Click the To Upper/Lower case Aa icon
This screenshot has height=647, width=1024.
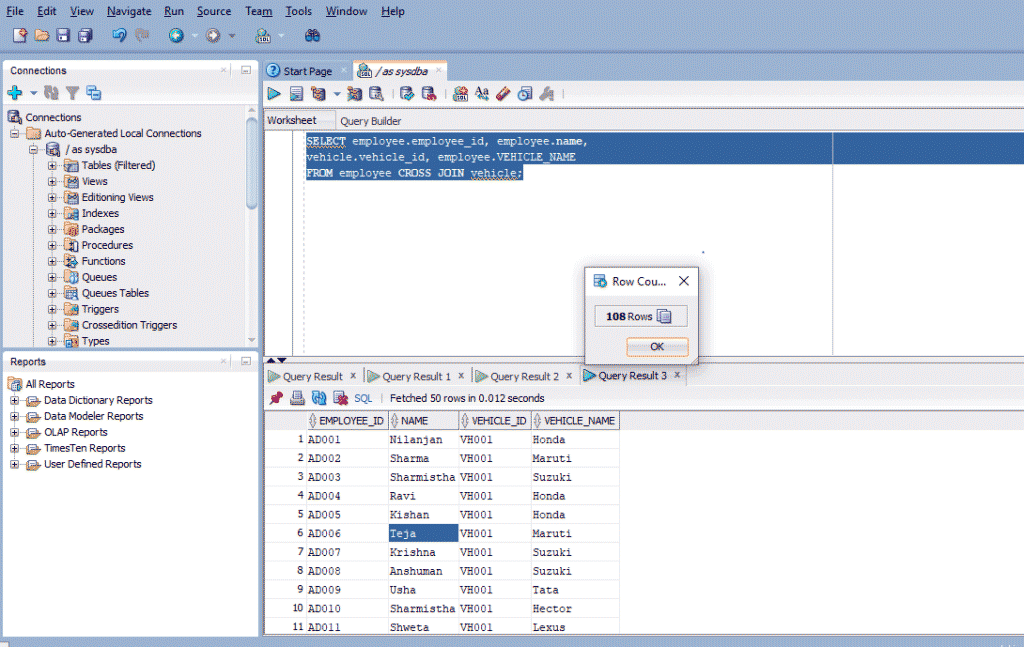[482, 94]
